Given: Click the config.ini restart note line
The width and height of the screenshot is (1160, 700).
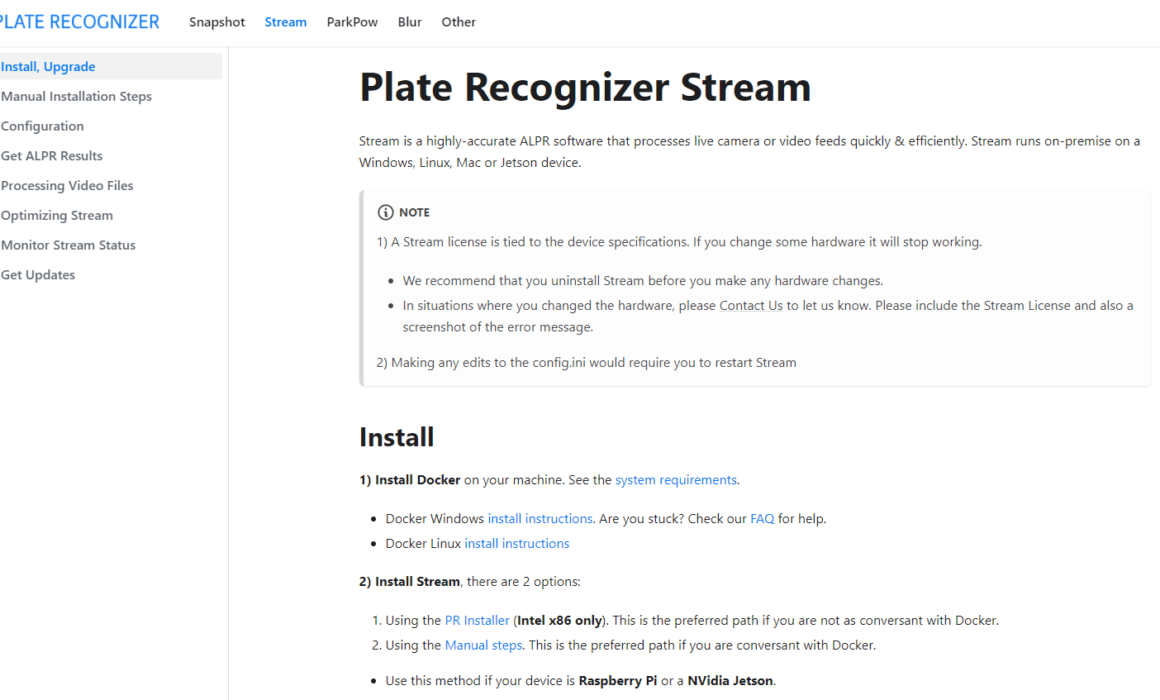Looking at the screenshot, I should point(587,363).
